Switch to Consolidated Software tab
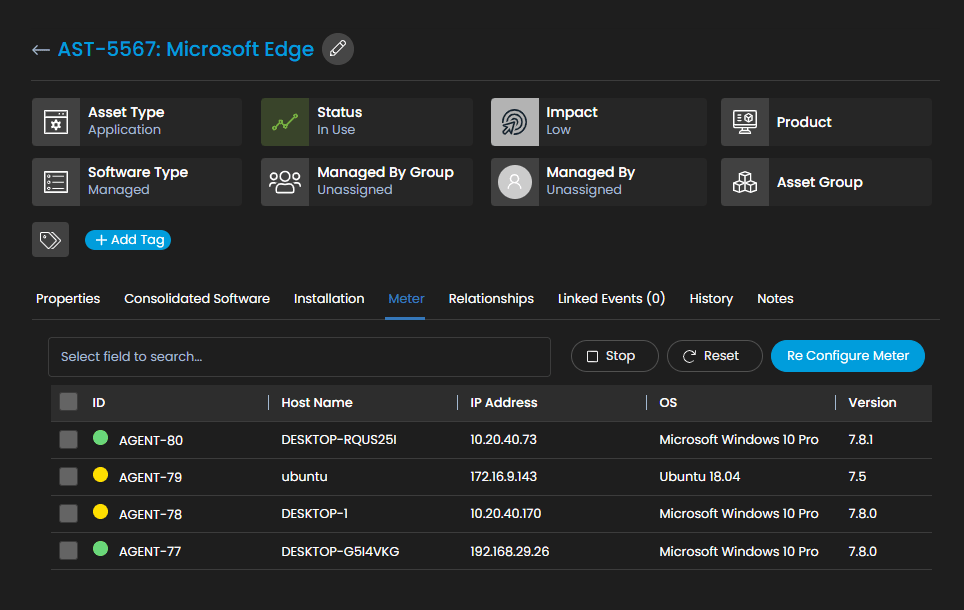Screen dimensions: 964x610 click(197, 299)
